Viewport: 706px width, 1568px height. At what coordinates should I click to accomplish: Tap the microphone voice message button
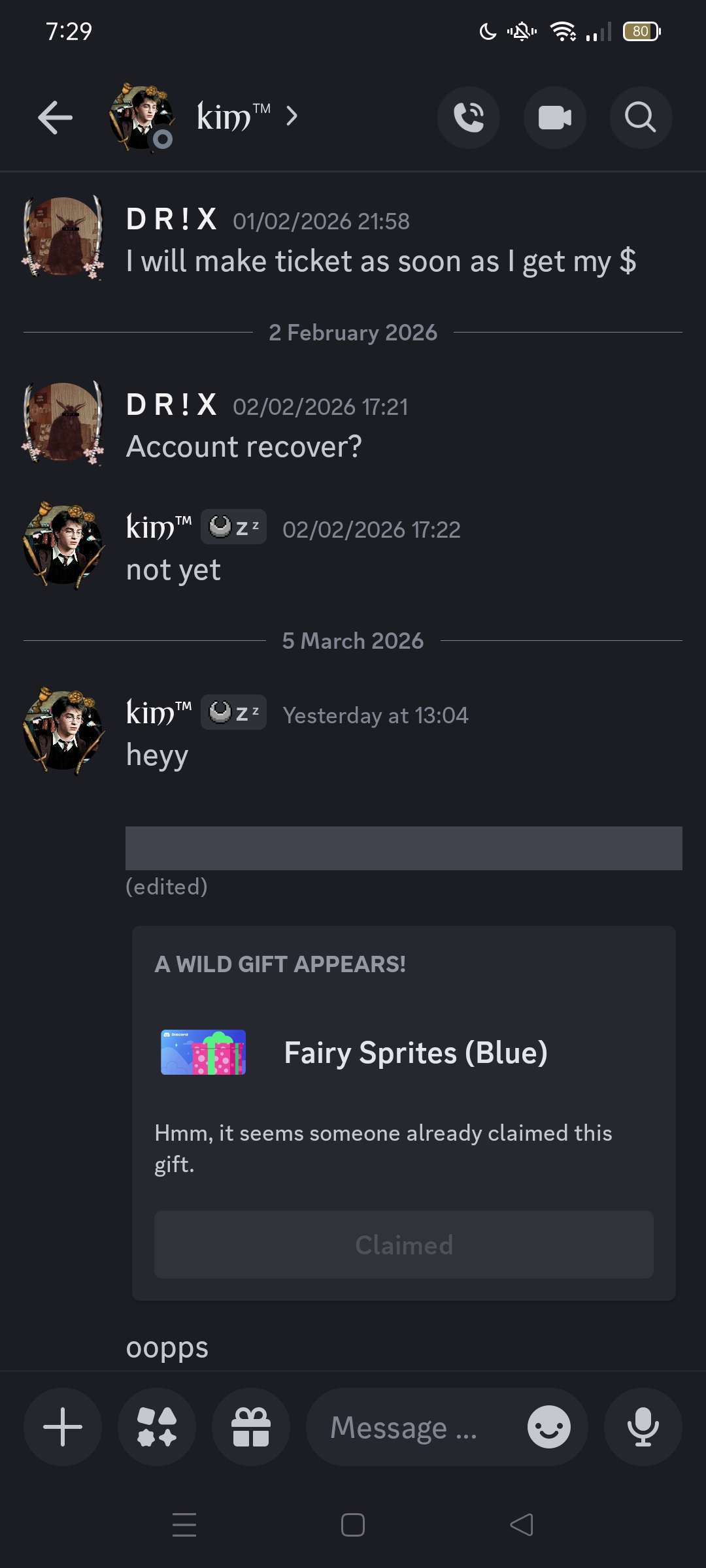pyautogui.click(x=643, y=1427)
